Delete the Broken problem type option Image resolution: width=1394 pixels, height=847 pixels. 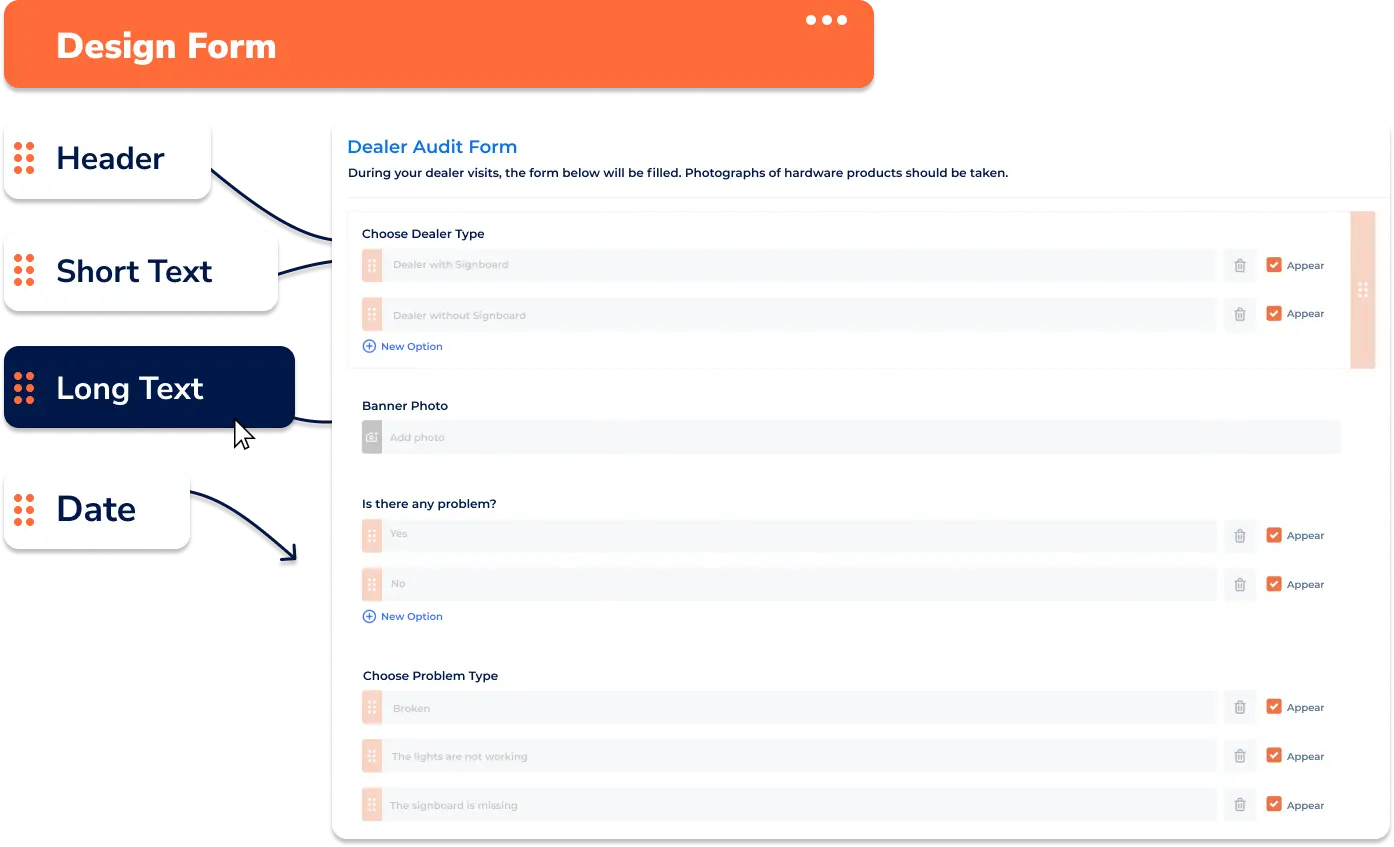(1239, 708)
